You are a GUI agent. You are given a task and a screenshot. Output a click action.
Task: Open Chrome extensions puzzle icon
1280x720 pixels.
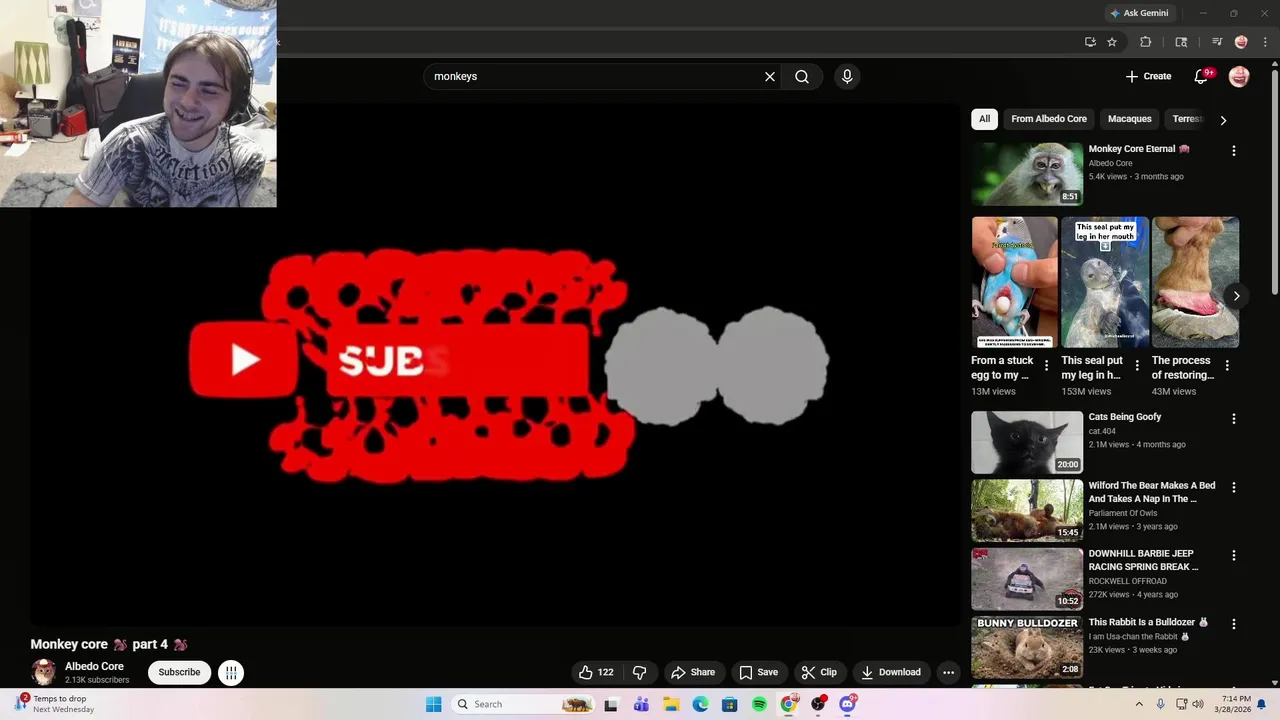(1146, 42)
